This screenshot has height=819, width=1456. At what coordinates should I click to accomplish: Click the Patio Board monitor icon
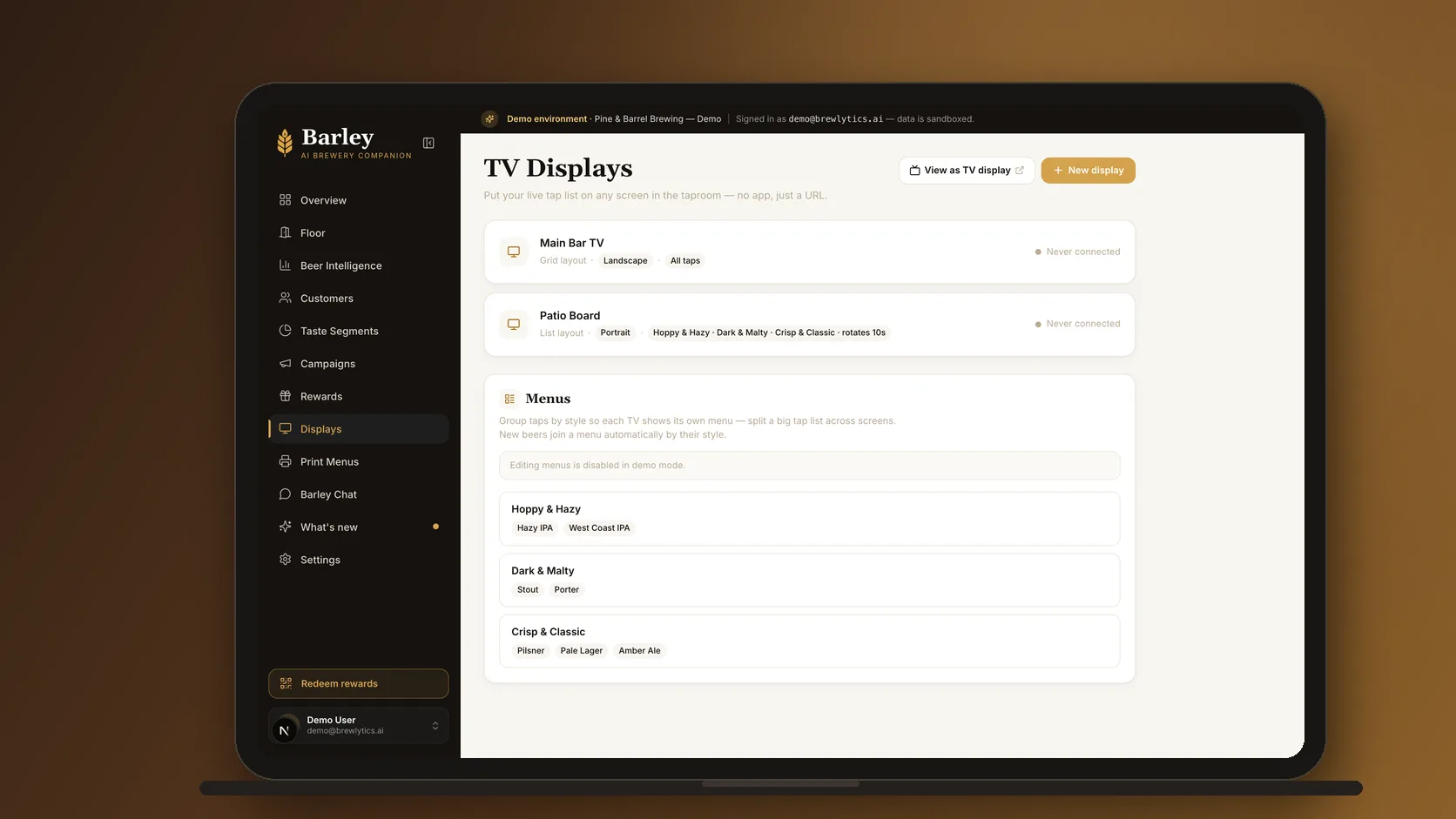(514, 324)
